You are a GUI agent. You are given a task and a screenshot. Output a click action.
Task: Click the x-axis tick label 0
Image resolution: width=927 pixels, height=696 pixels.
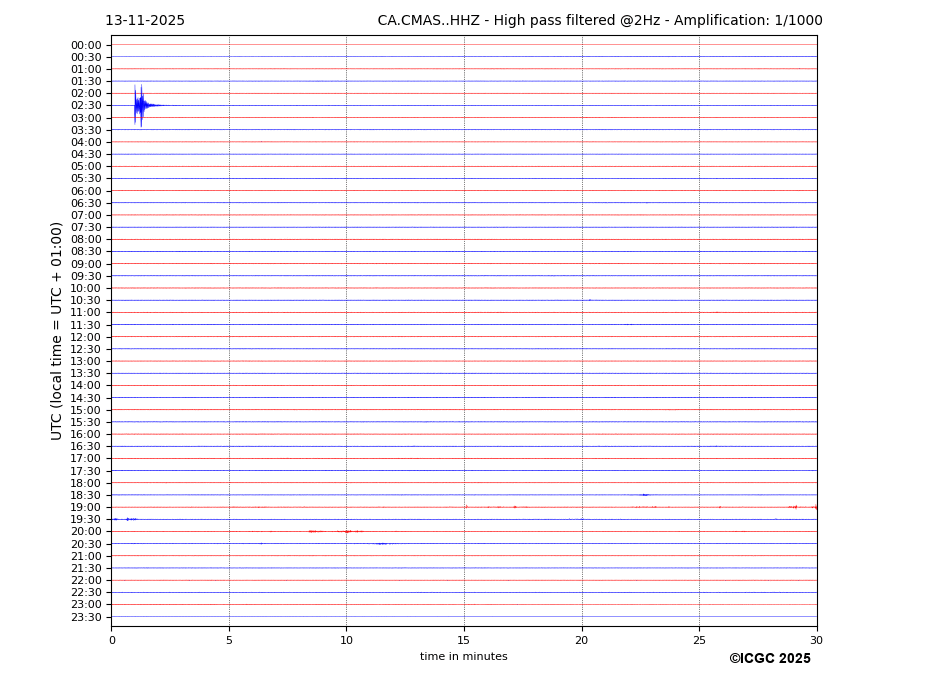[112, 640]
